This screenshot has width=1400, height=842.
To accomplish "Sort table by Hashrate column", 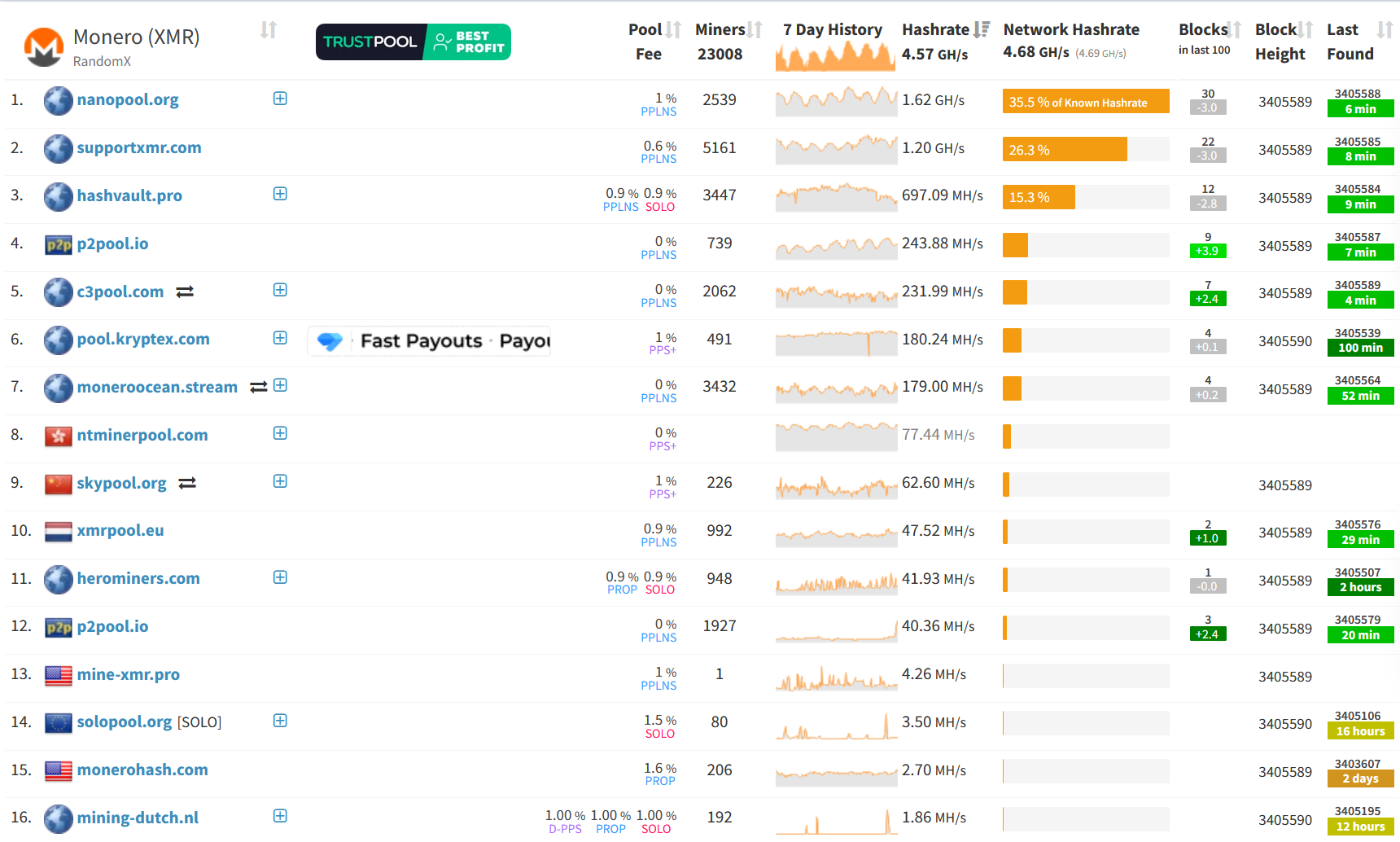I will 982,30.
